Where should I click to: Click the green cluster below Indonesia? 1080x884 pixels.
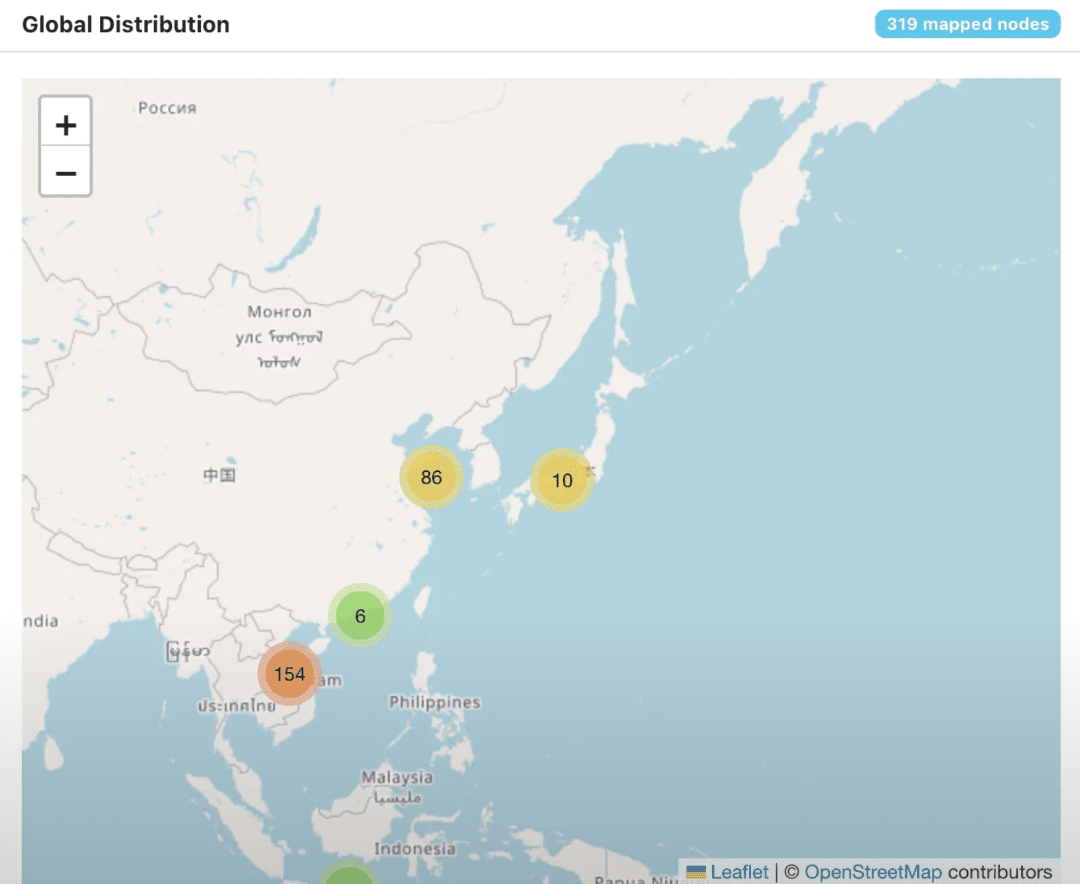(349, 874)
